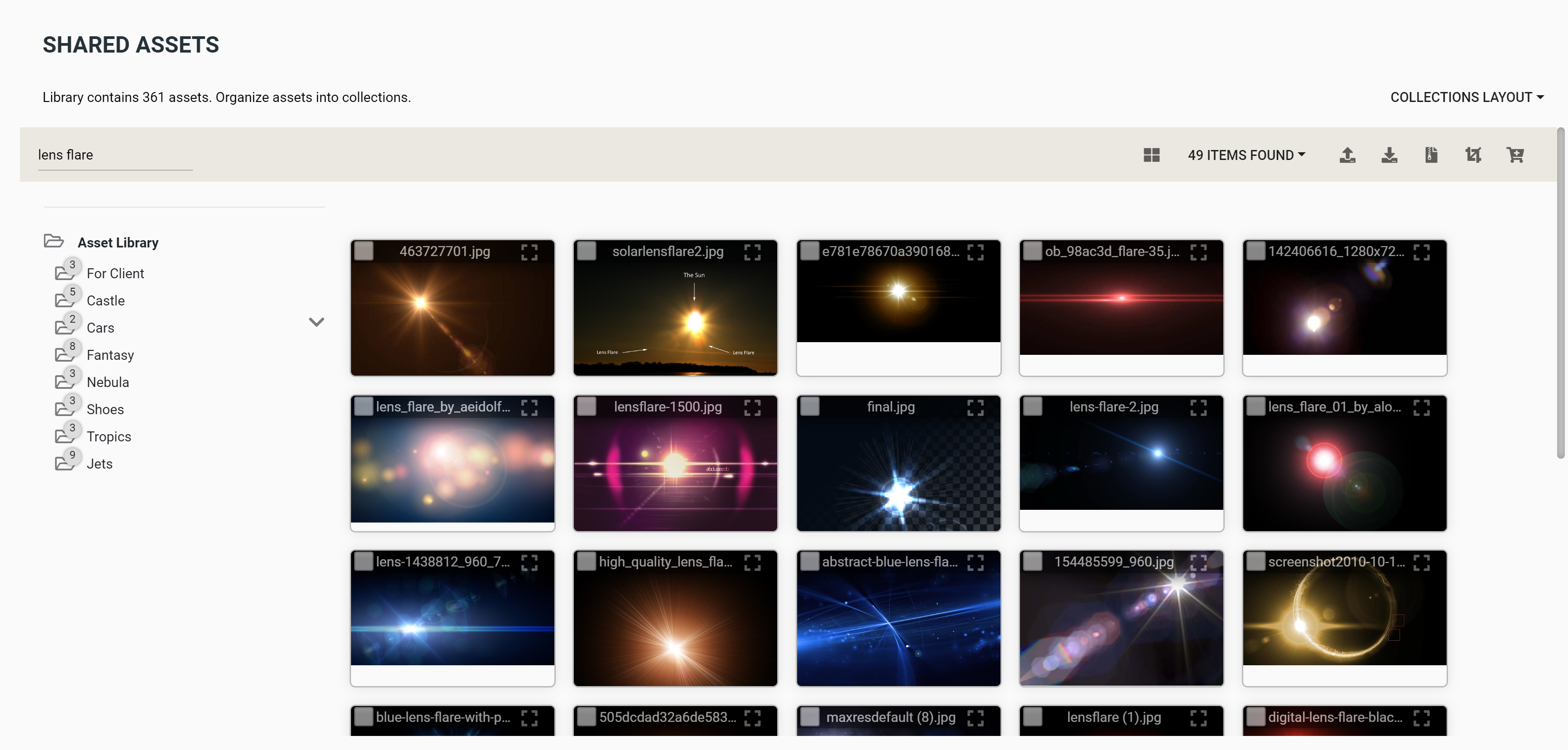Tick the checkbox on 154485599_960.jpg
This screenshot has width=1568, height=750.
coord(1032,561)
